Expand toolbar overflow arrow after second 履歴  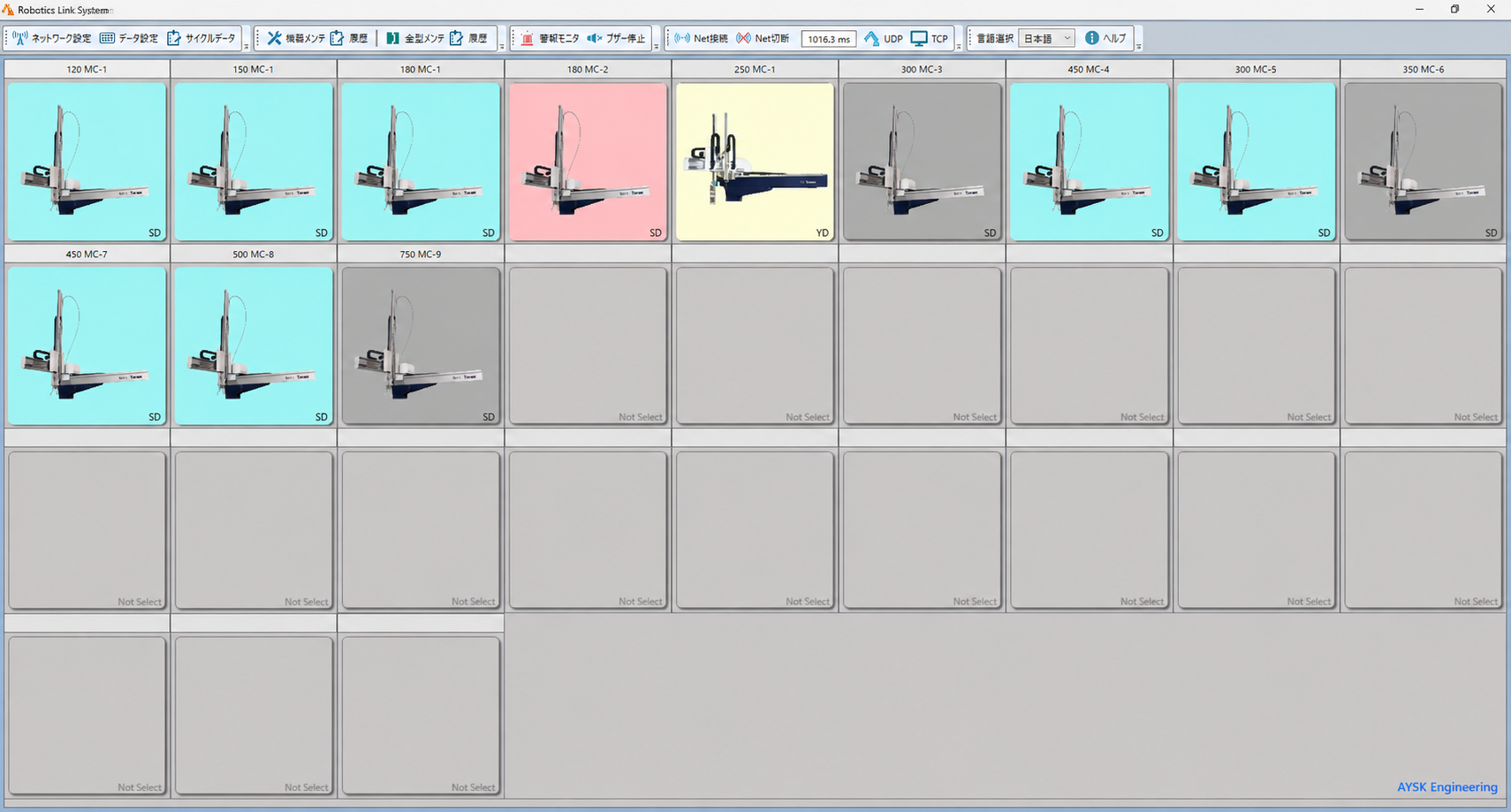(502, 46)
